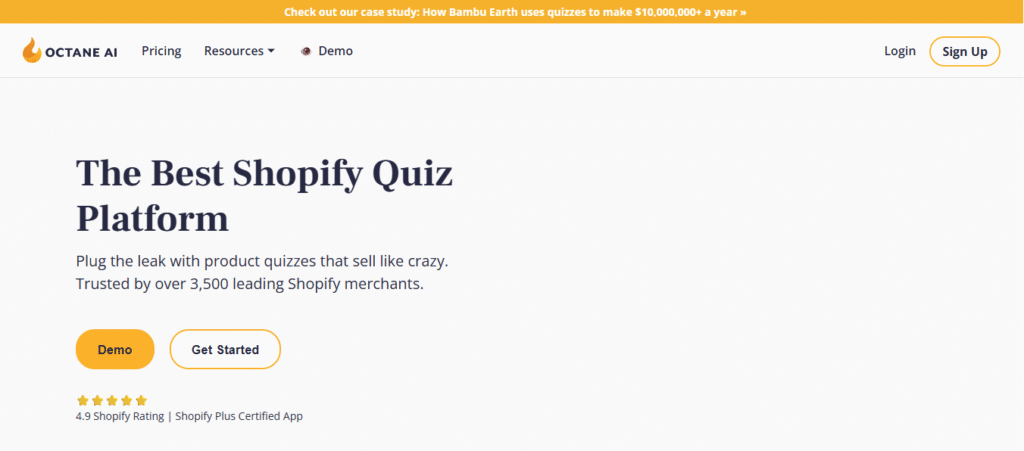
Task: Click the fifth gold rating star
Action: (141, 401)
